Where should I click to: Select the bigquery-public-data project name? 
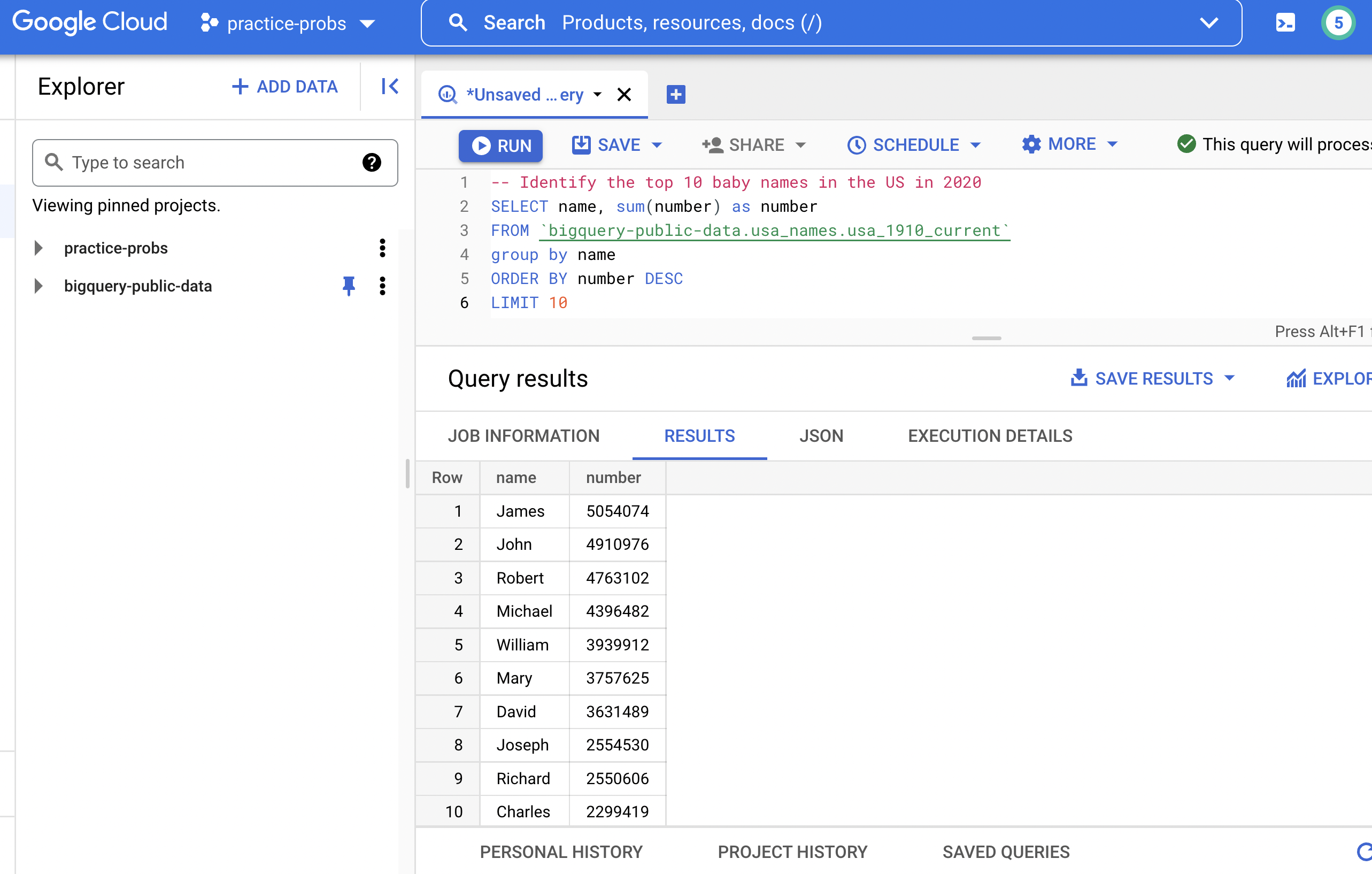click(138, 286)
